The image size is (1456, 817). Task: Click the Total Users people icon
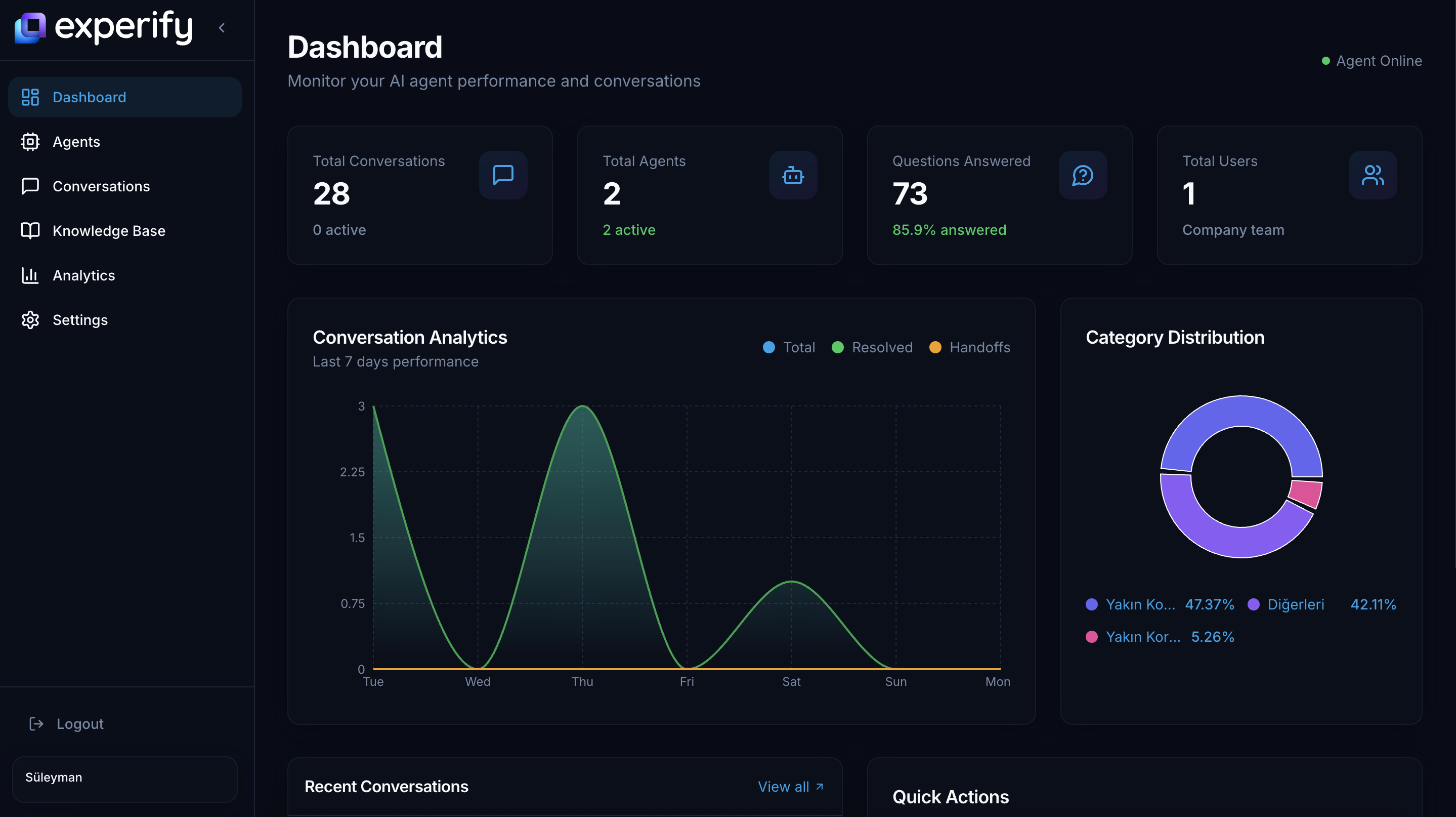click(x=1373, y=175)
